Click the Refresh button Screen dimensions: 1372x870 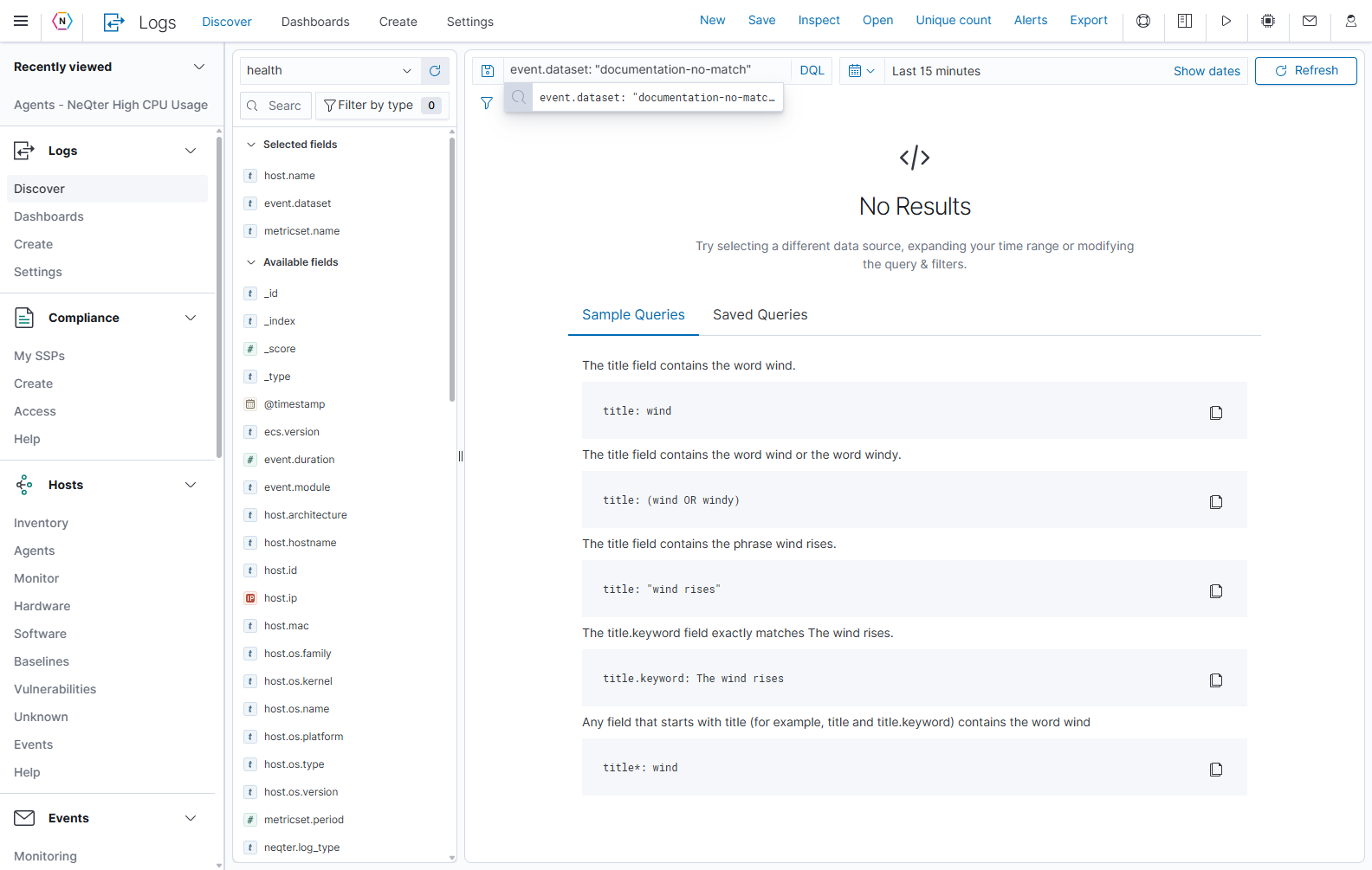[1306, 71]
